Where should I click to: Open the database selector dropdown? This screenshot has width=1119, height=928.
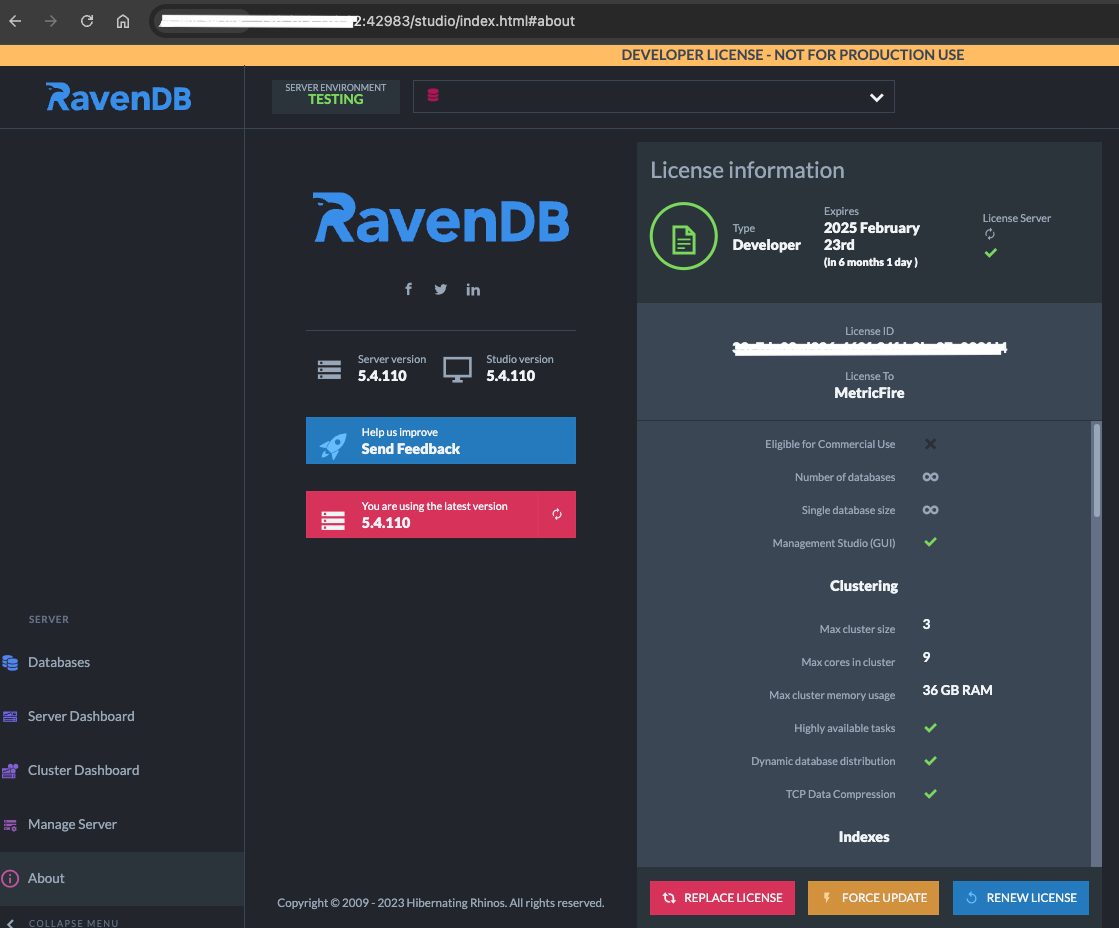877,97
